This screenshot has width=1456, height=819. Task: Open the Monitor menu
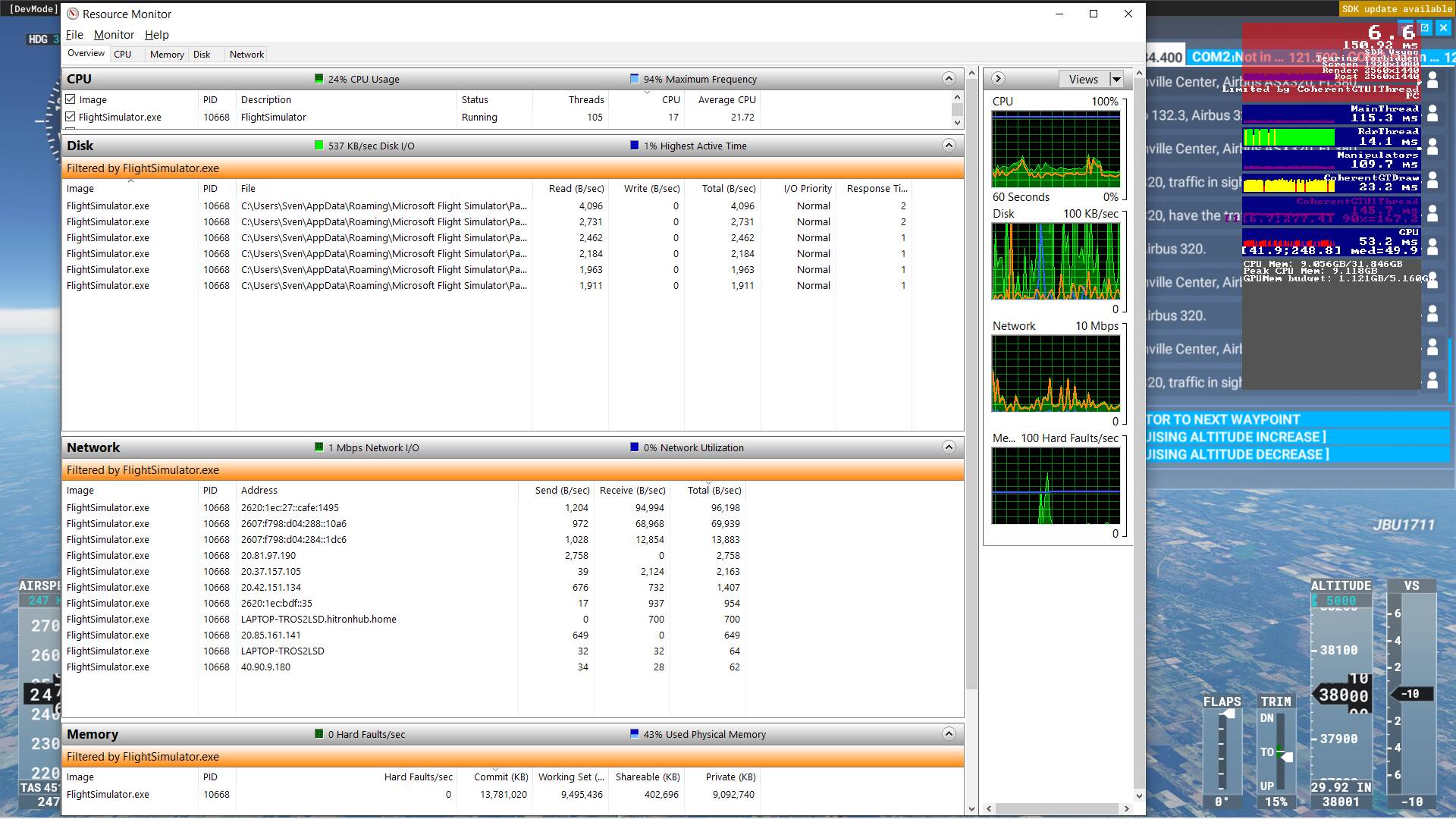tap(114, 35)
